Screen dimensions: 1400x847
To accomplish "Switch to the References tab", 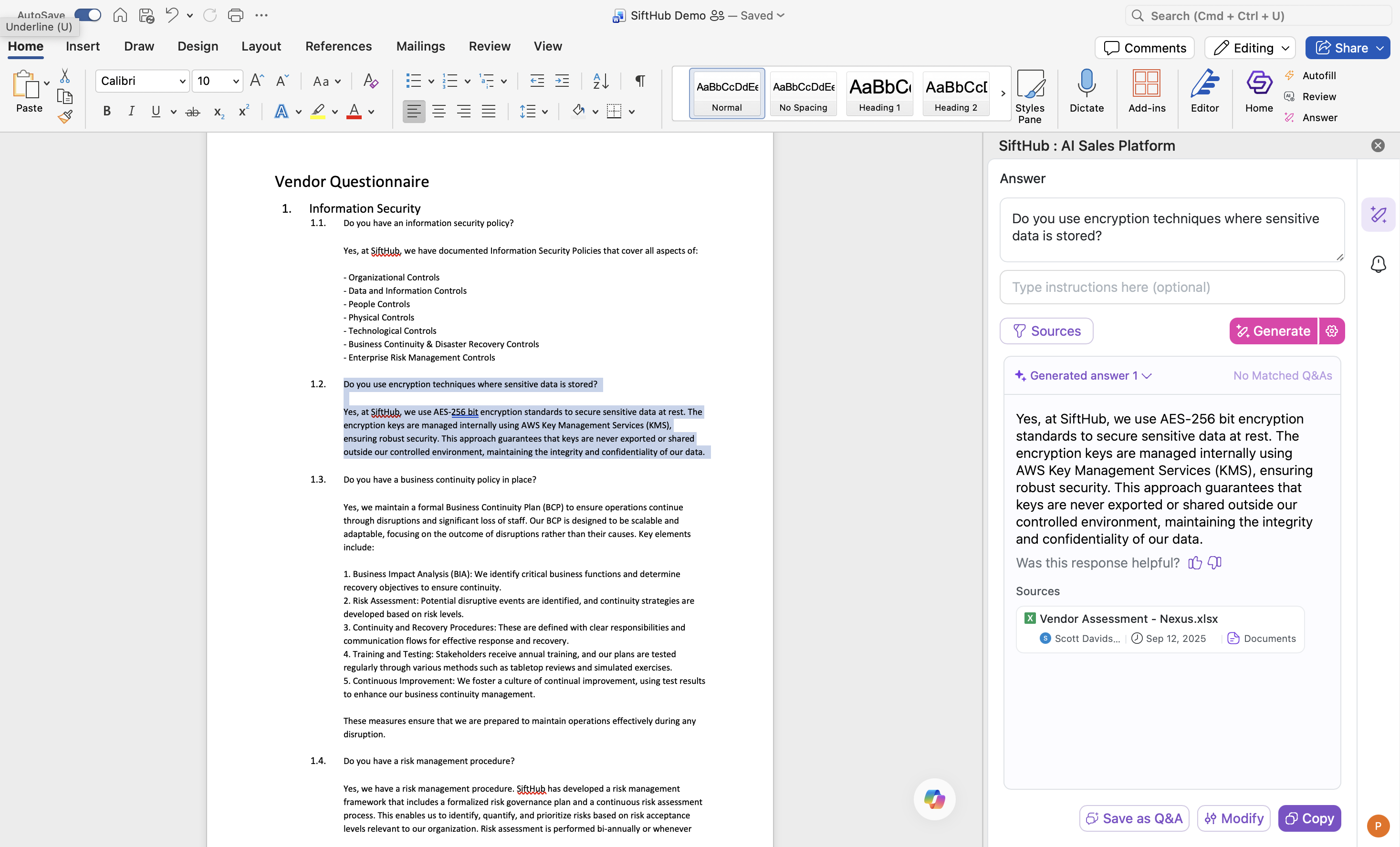I will pyautogui.click(x=338, y=46).
